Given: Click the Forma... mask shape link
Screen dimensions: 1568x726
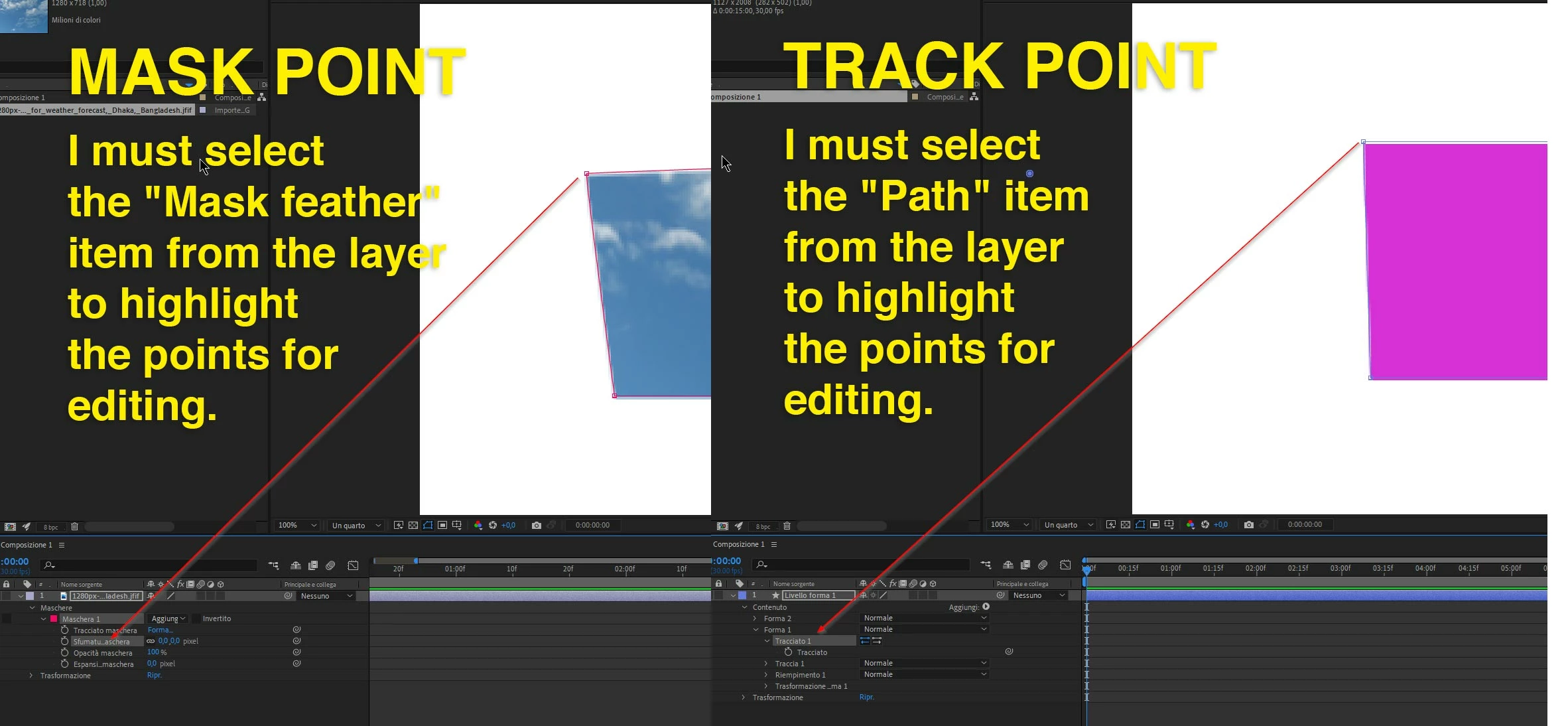Looking at the screenshot, I should pos(160,630).
